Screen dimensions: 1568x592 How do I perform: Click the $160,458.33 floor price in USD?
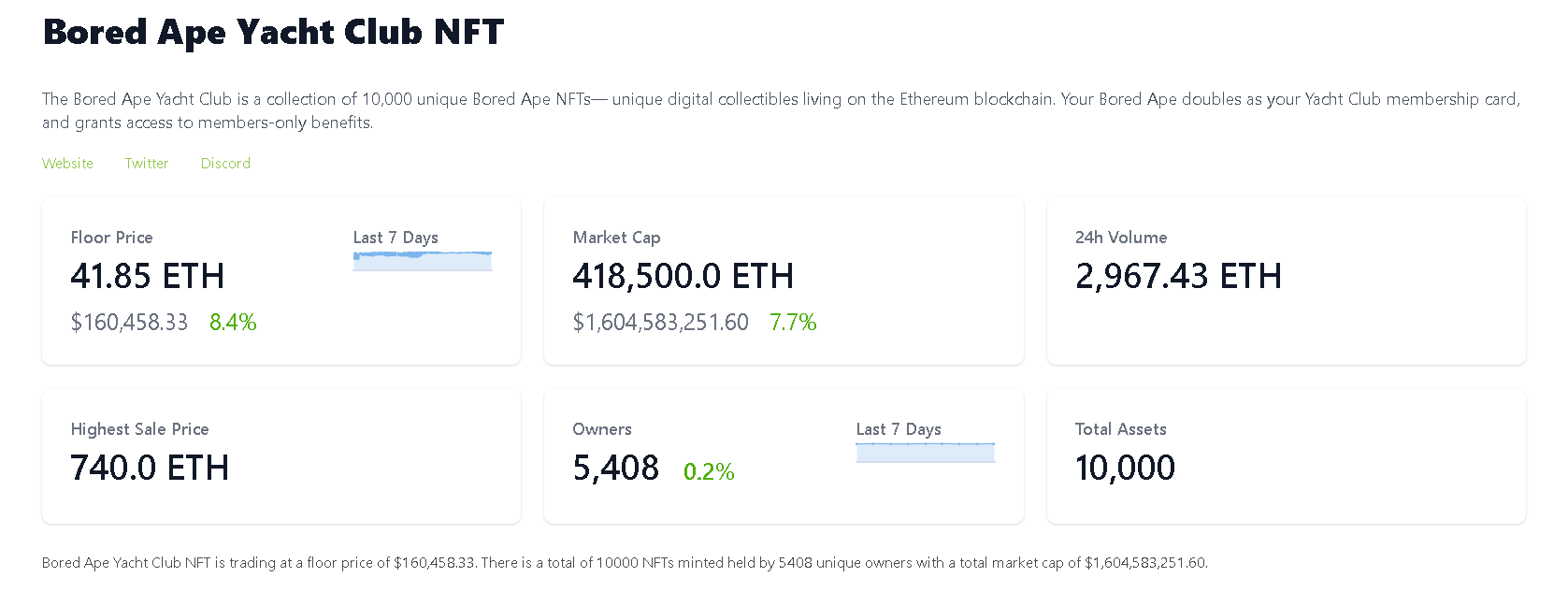(x=129, y=323)
